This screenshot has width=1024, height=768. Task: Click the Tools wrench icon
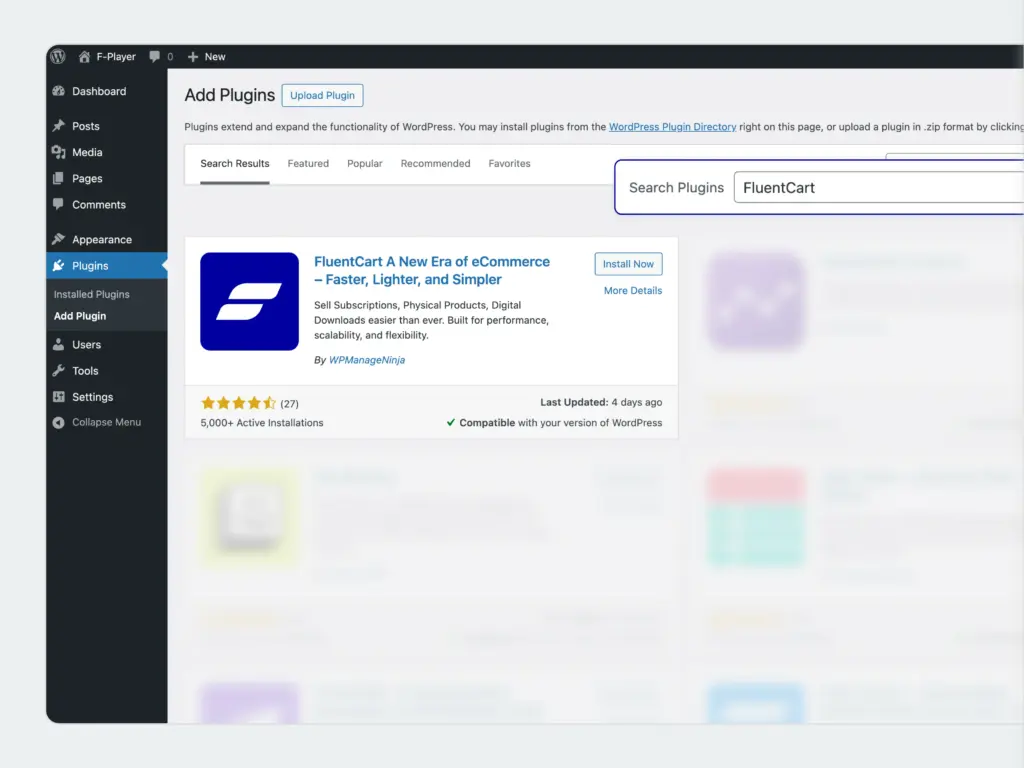click(x=59, y=370)
